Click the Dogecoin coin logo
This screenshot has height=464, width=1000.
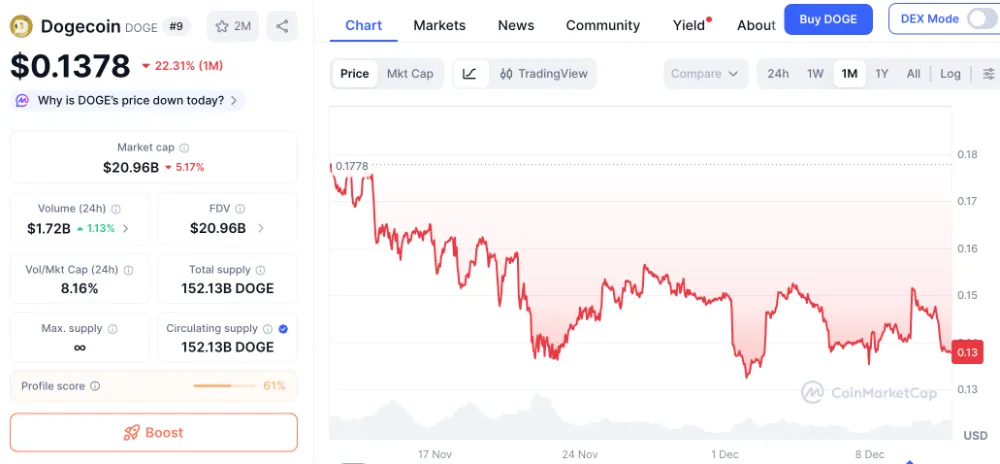(x=22, y=26)
